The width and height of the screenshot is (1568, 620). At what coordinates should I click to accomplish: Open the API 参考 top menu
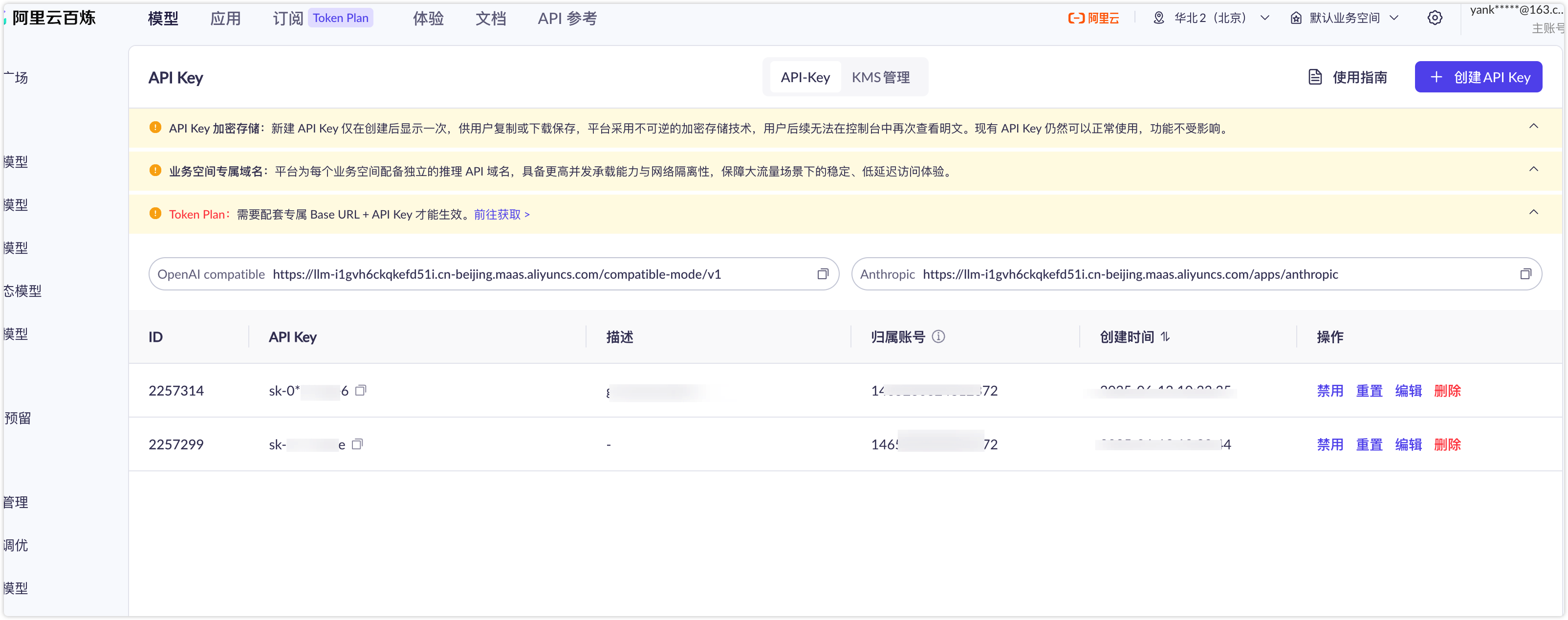click(x=566, y=18)
